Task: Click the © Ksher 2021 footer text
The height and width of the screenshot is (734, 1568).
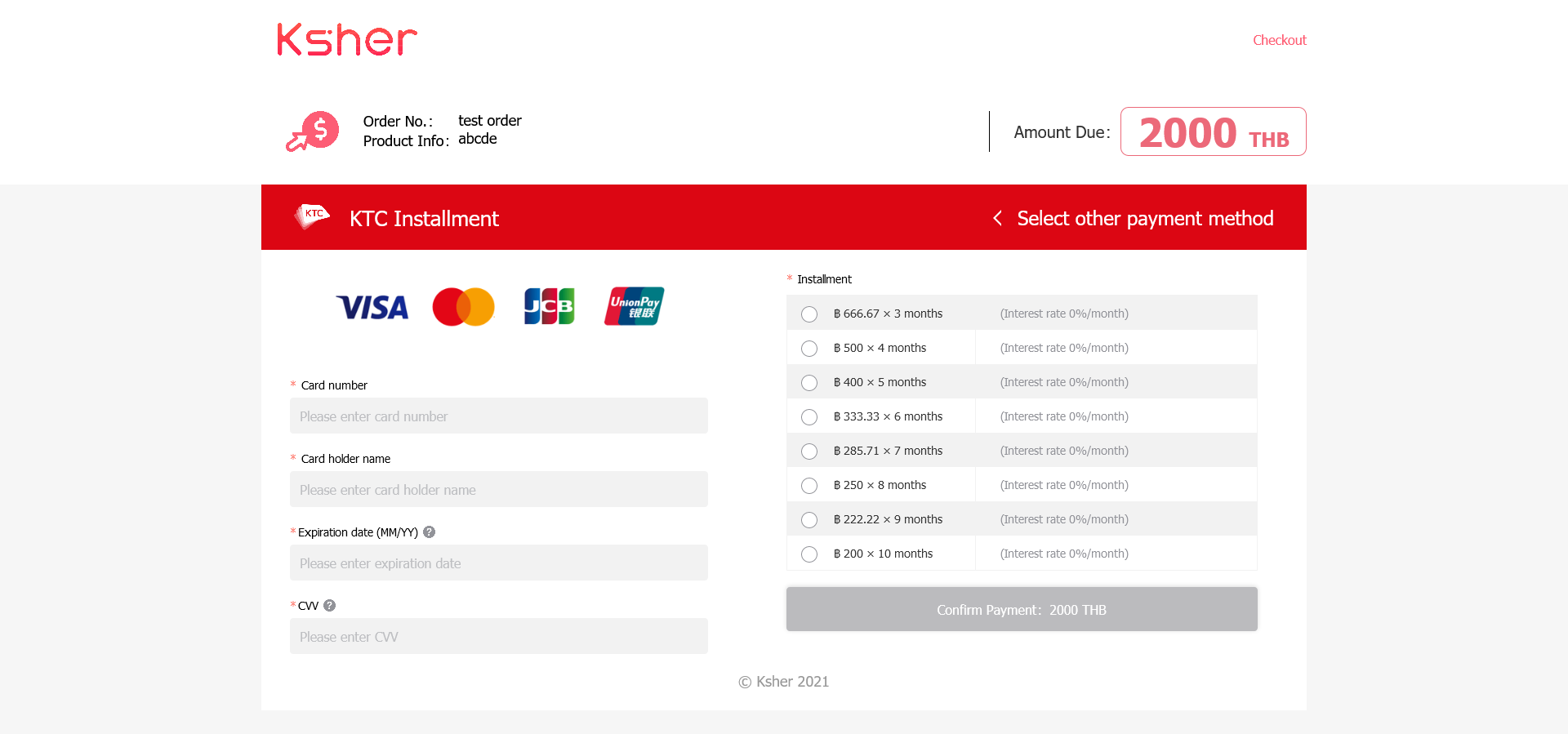Action: point(784,682)
